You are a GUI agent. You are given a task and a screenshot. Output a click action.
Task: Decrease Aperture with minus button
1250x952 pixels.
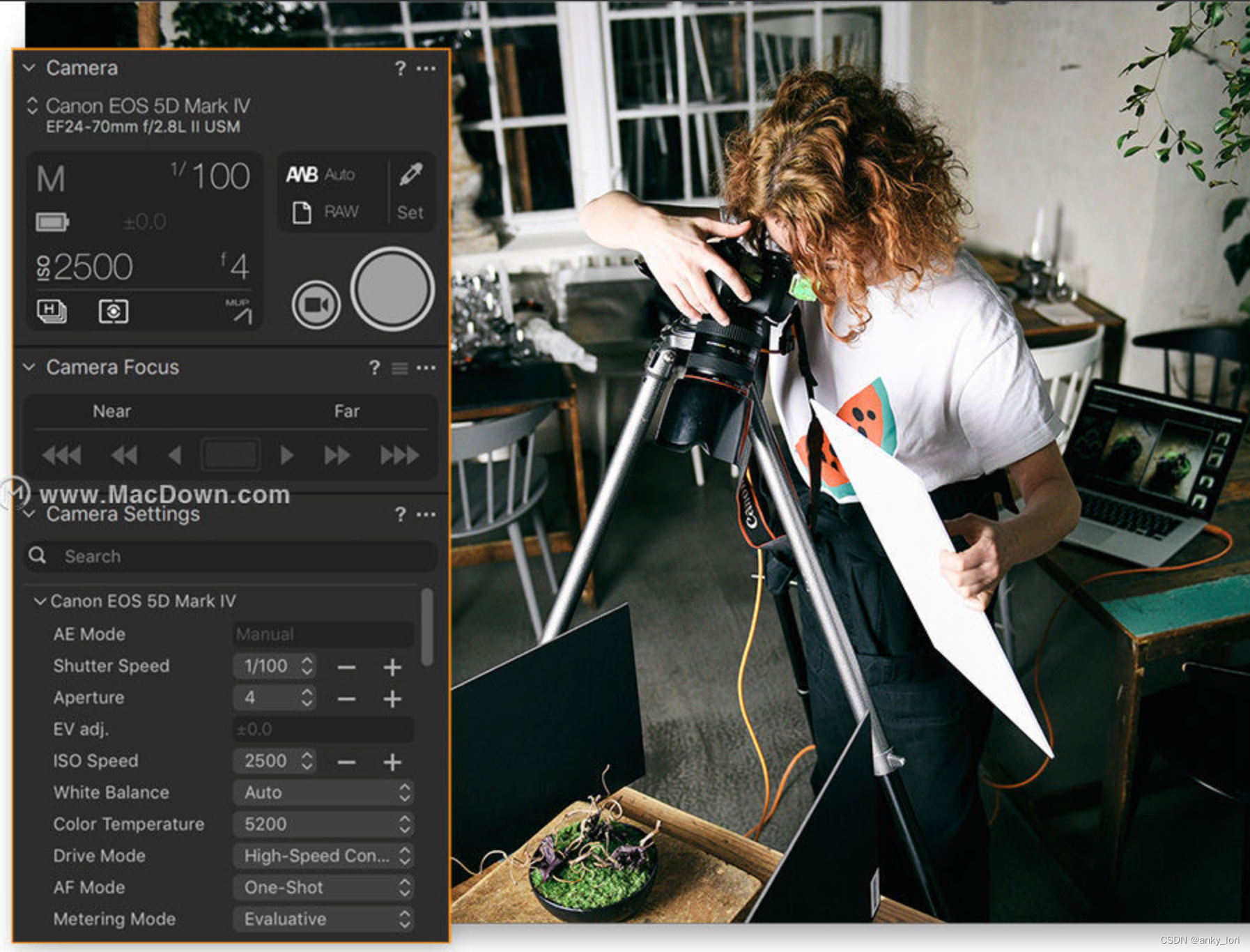(346, 698)
